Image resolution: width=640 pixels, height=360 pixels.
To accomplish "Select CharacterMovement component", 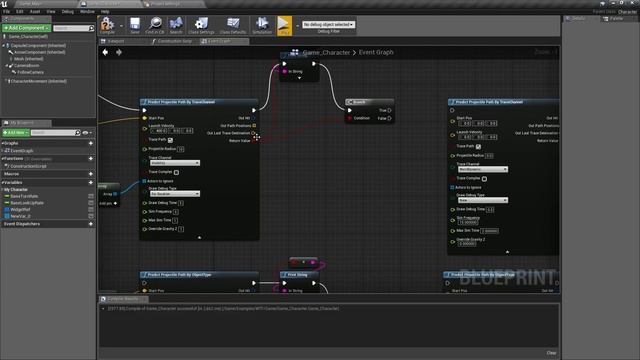I will (39, 81).
